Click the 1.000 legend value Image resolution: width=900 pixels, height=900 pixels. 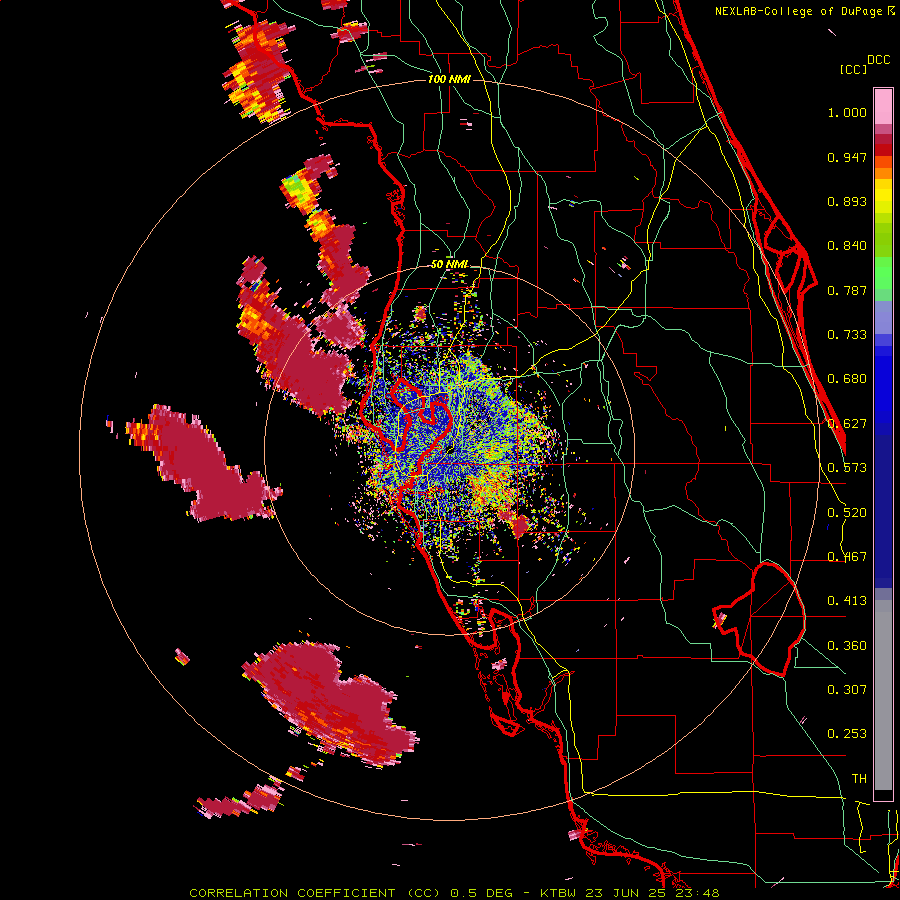point(847,112)
